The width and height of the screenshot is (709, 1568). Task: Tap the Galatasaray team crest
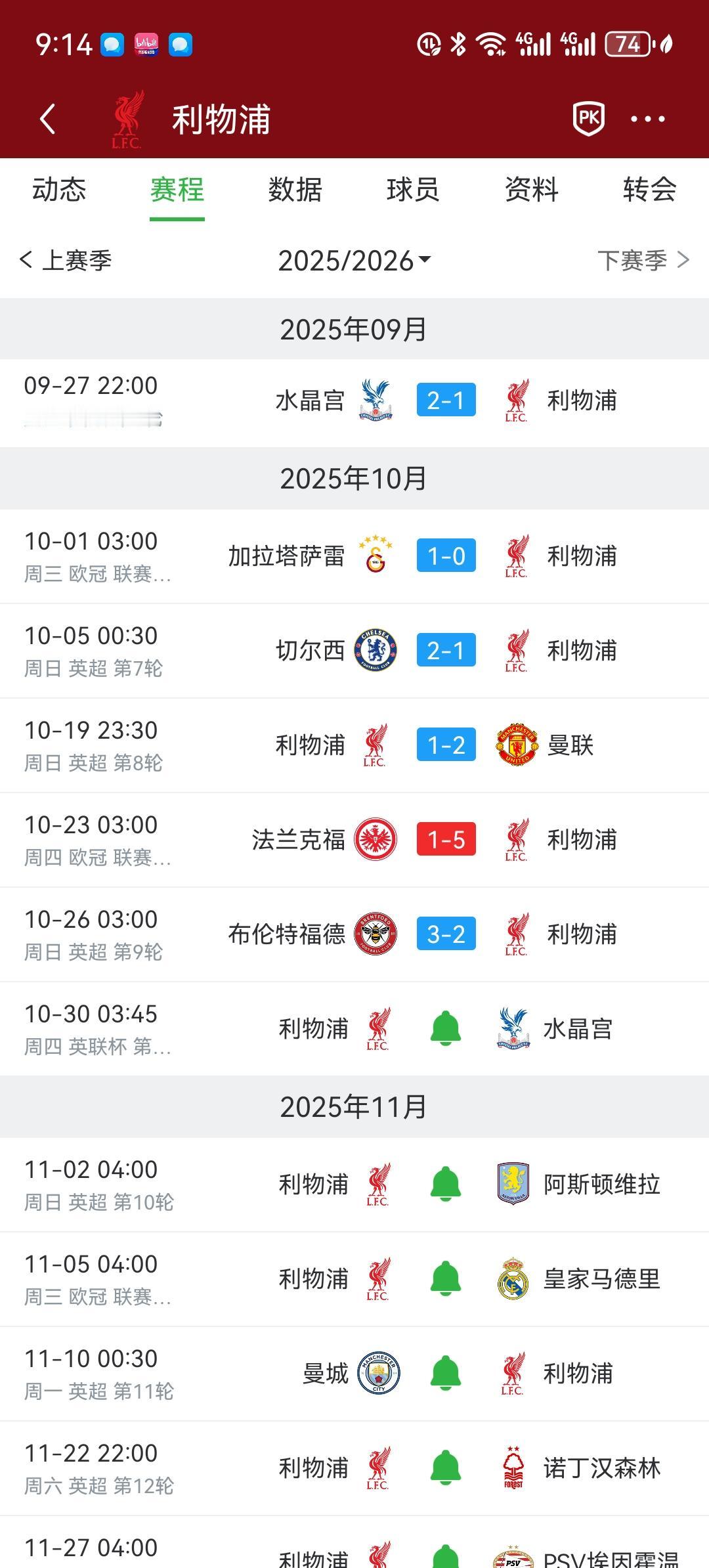point(376,555)
